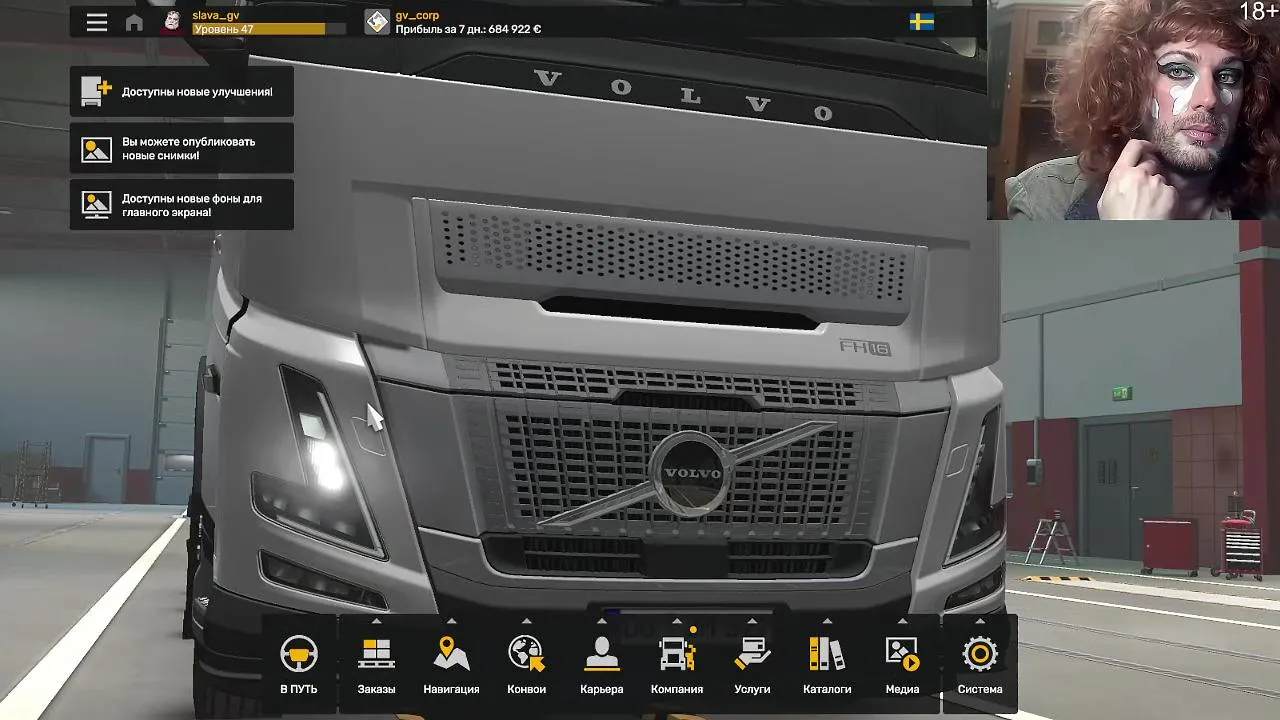Open the slava_gv player avatar
Viewport: 1280px width, 720px height.
pos(173,21)
